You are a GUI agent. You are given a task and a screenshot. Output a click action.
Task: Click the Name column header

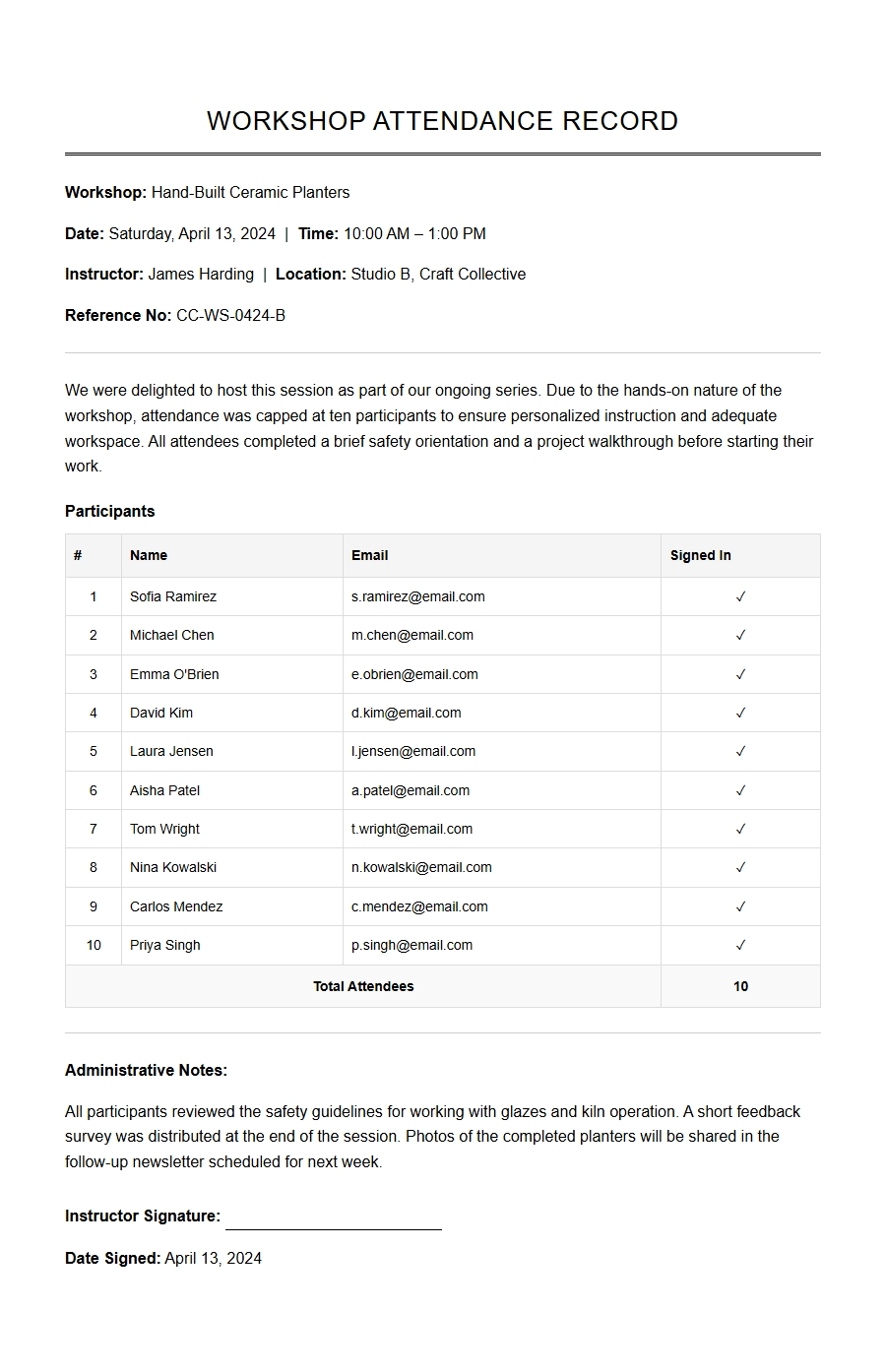[x=149, y=555]
